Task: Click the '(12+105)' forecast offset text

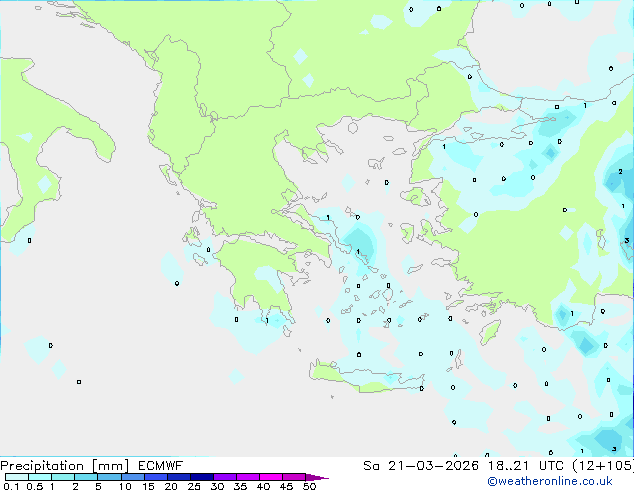Action: pyautogui.click(x=603, y=466)
